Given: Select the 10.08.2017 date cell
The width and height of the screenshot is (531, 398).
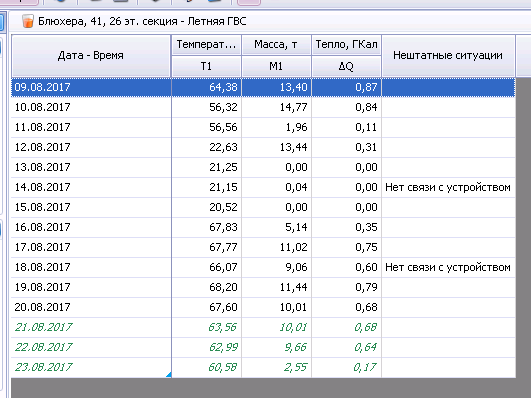Looking at the screenshot, I should point(91,107).
